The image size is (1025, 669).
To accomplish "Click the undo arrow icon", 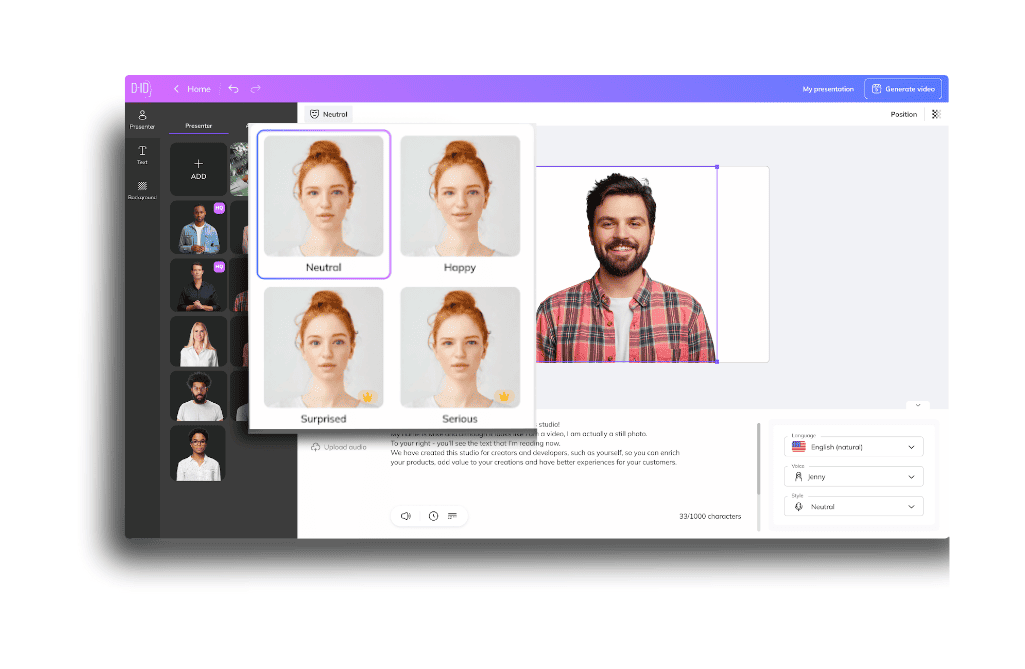I will [233, 89].
